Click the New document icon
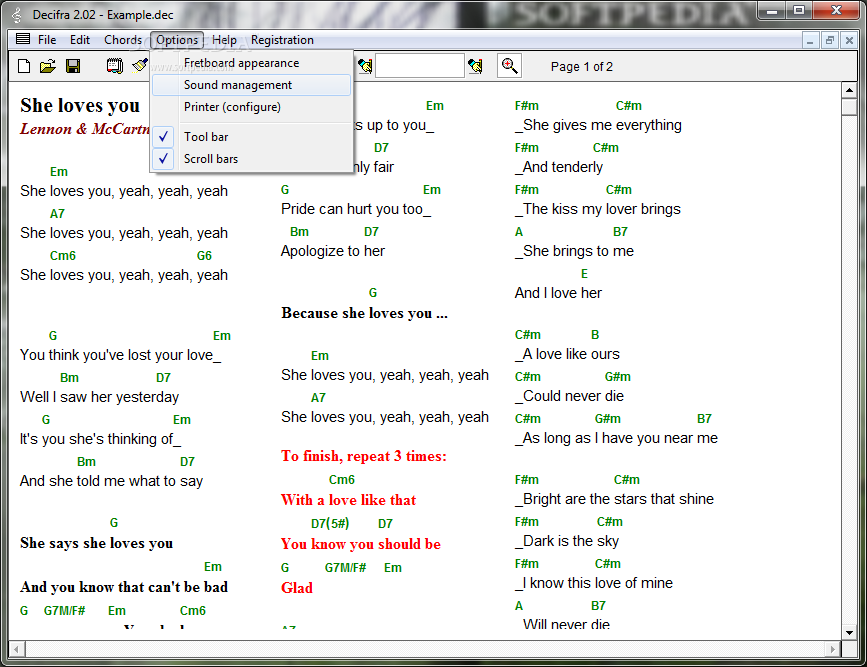867x667 pixels. [x=24, y=66]
